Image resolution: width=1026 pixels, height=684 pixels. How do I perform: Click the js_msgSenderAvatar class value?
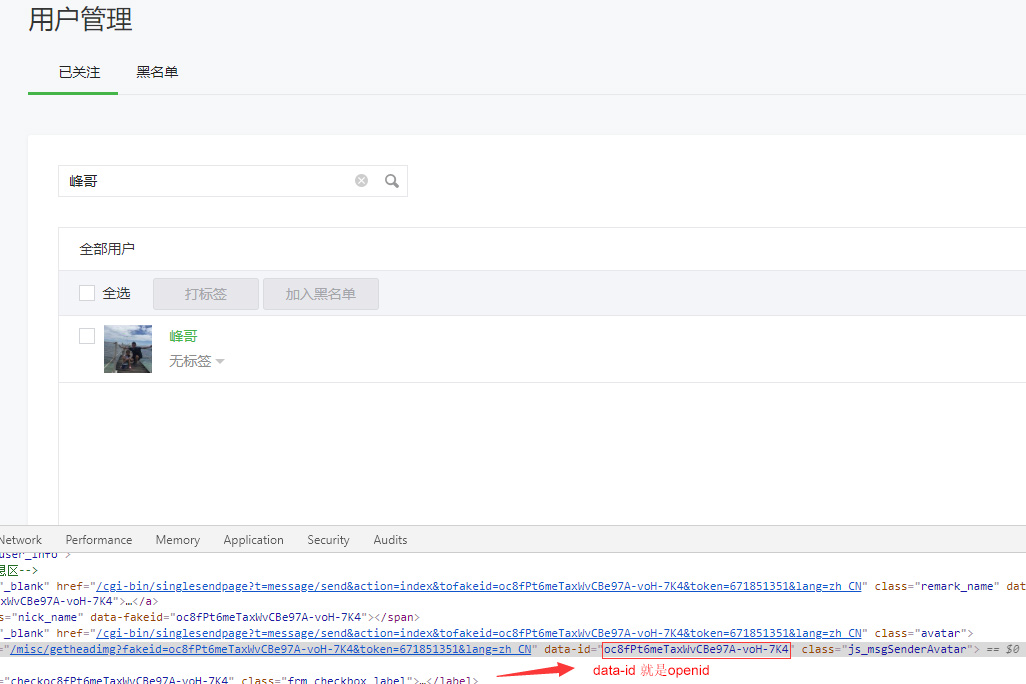(x=907, y=649)
